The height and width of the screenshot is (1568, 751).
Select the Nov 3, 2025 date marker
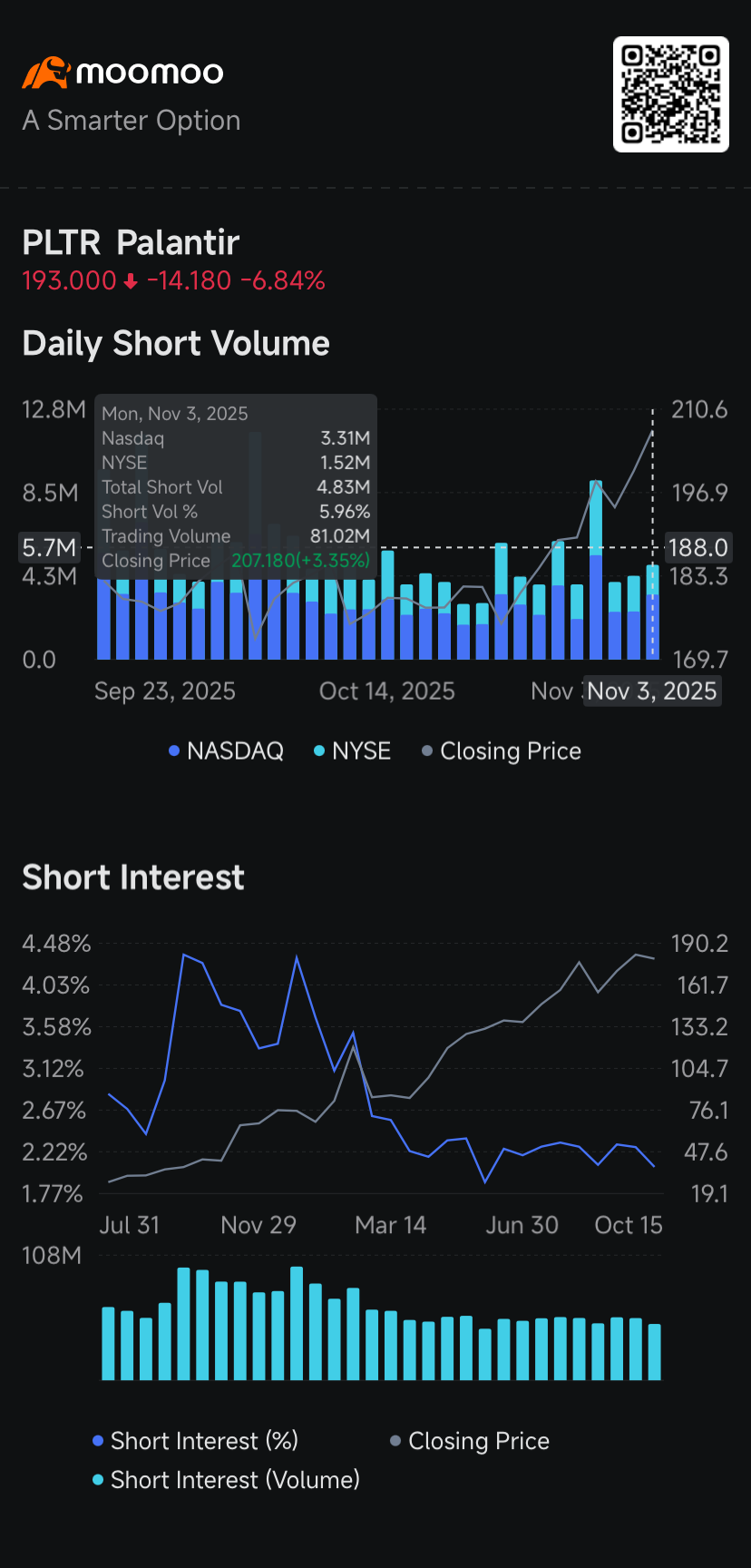651,691
